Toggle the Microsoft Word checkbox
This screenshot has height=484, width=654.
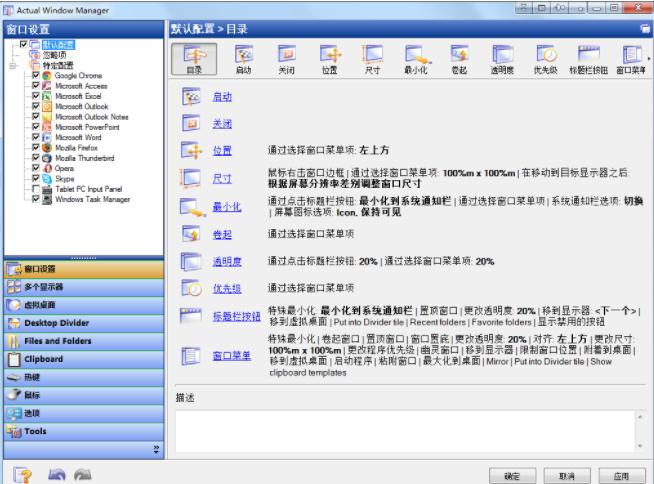pyautogui.click(x=36, y=137)
